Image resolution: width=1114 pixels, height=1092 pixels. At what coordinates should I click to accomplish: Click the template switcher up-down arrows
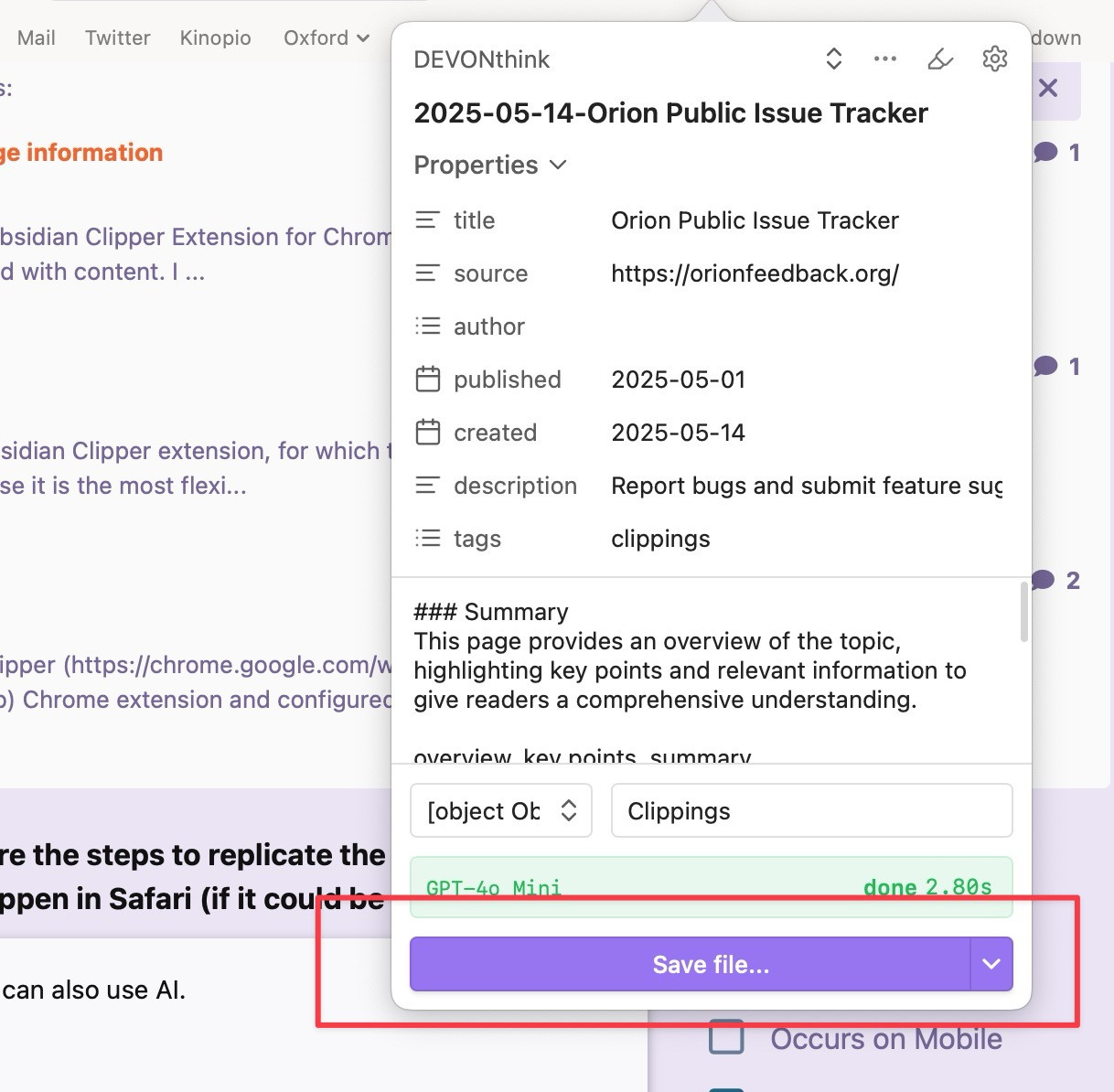[833, 59]
